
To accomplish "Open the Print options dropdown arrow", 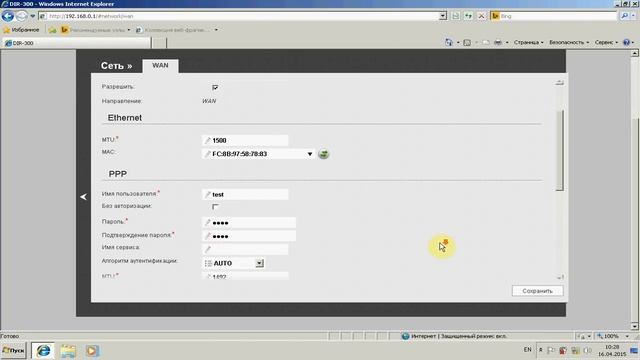I will [507, 42].
